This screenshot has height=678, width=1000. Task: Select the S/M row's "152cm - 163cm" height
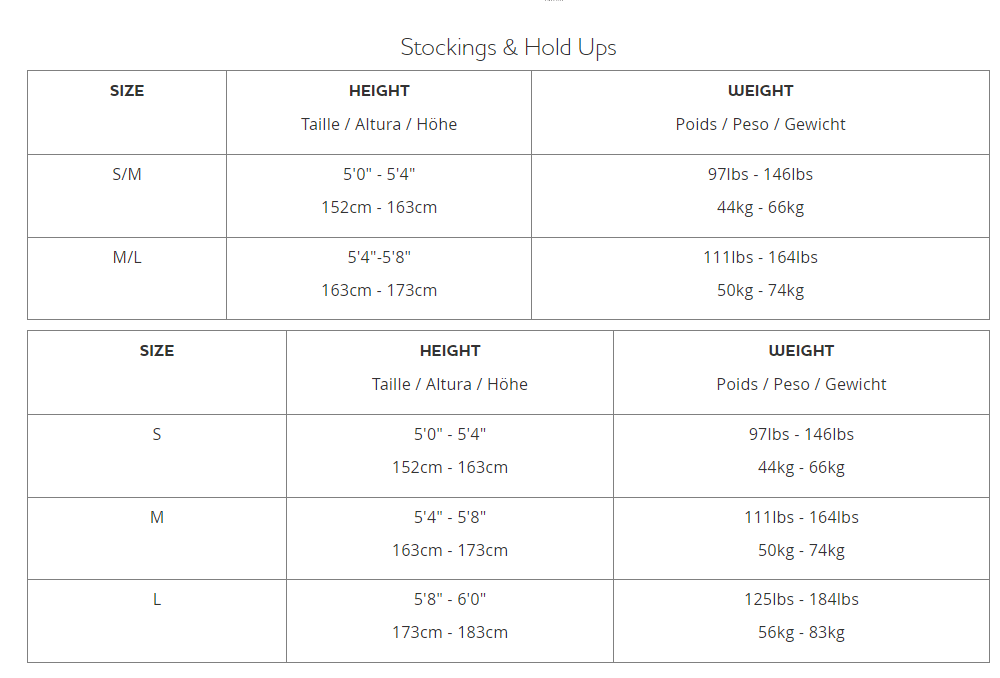[379, 207]
